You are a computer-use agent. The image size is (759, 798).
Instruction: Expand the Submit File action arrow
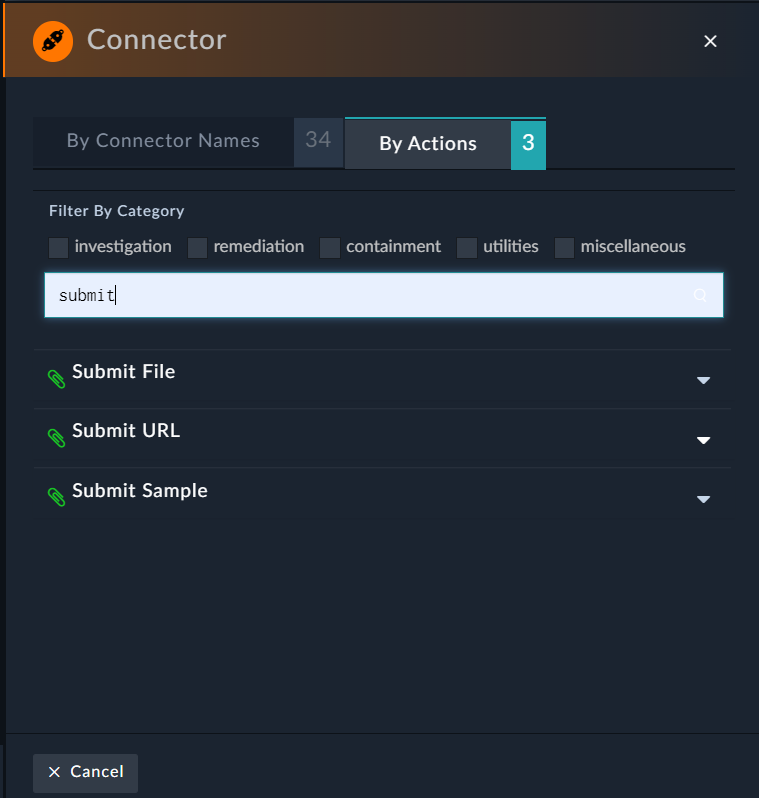(704, 380)
